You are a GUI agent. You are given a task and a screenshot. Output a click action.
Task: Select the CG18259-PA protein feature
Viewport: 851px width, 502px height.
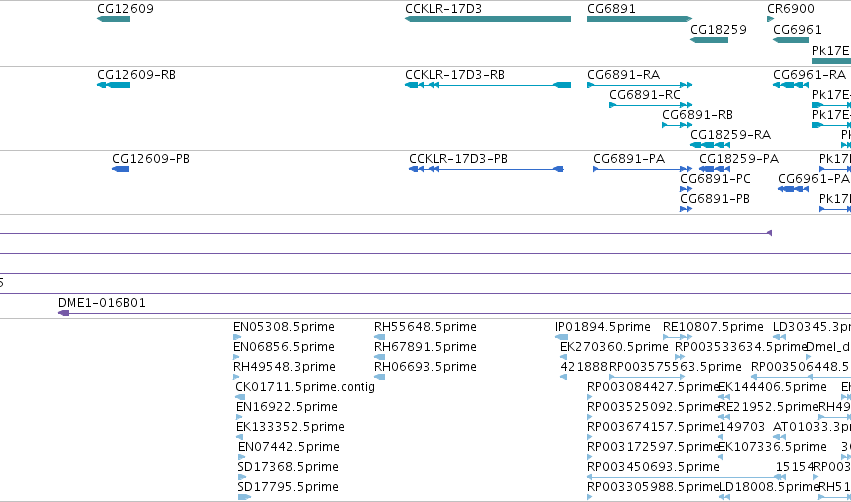point(739,159)
